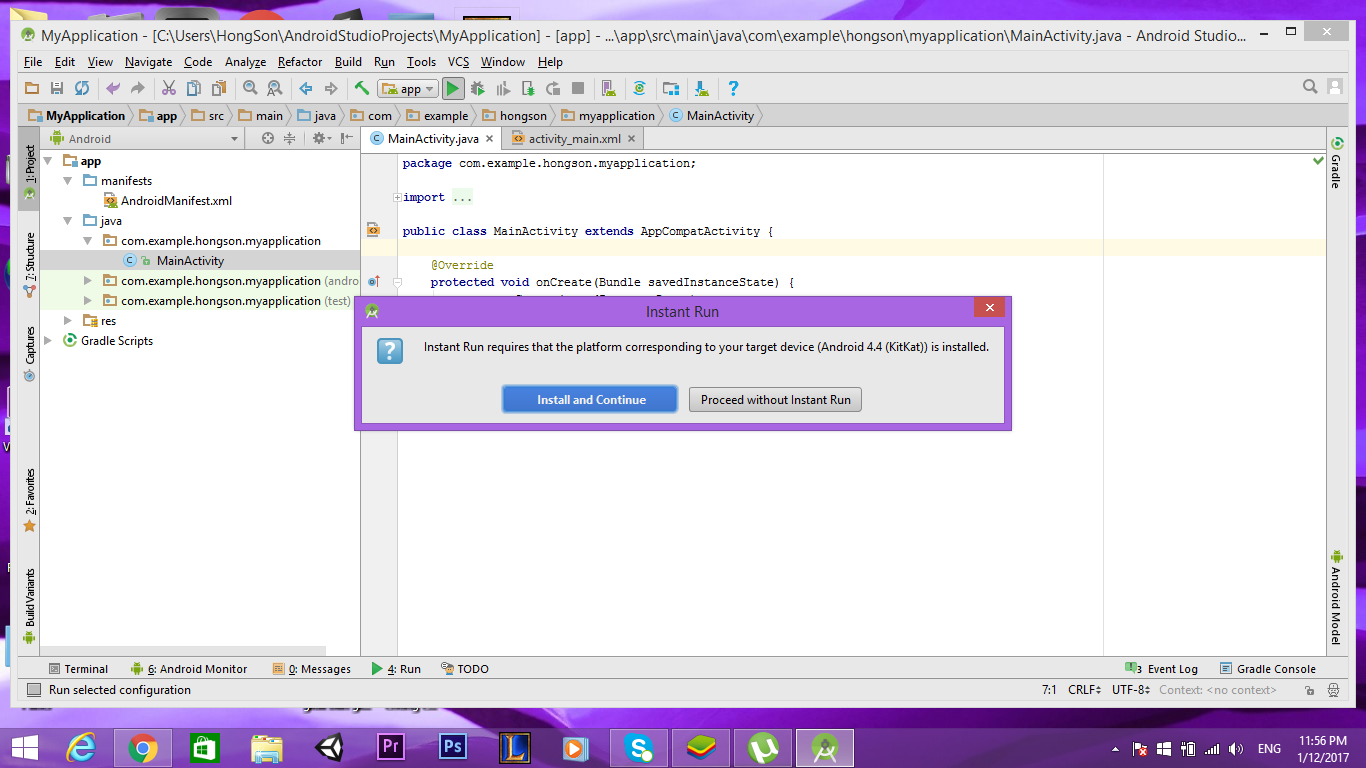Open the VCS menu
The width and height of the screenshot is (1366, 768).
tap(458, 62)
